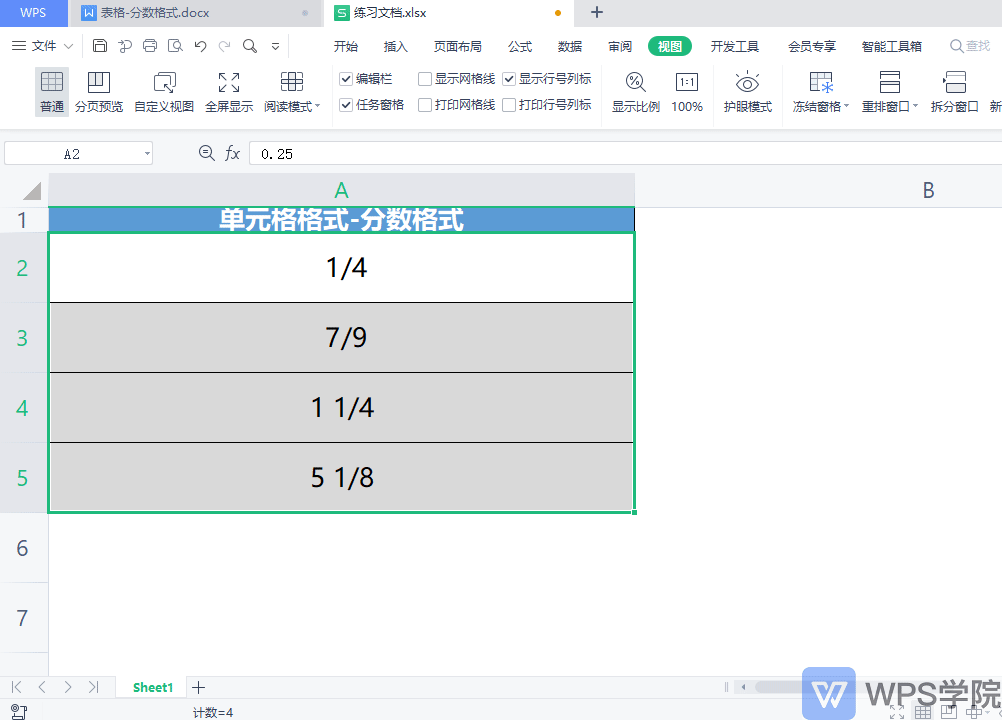Expand the 文件 menu arrow

click(68, 46)
